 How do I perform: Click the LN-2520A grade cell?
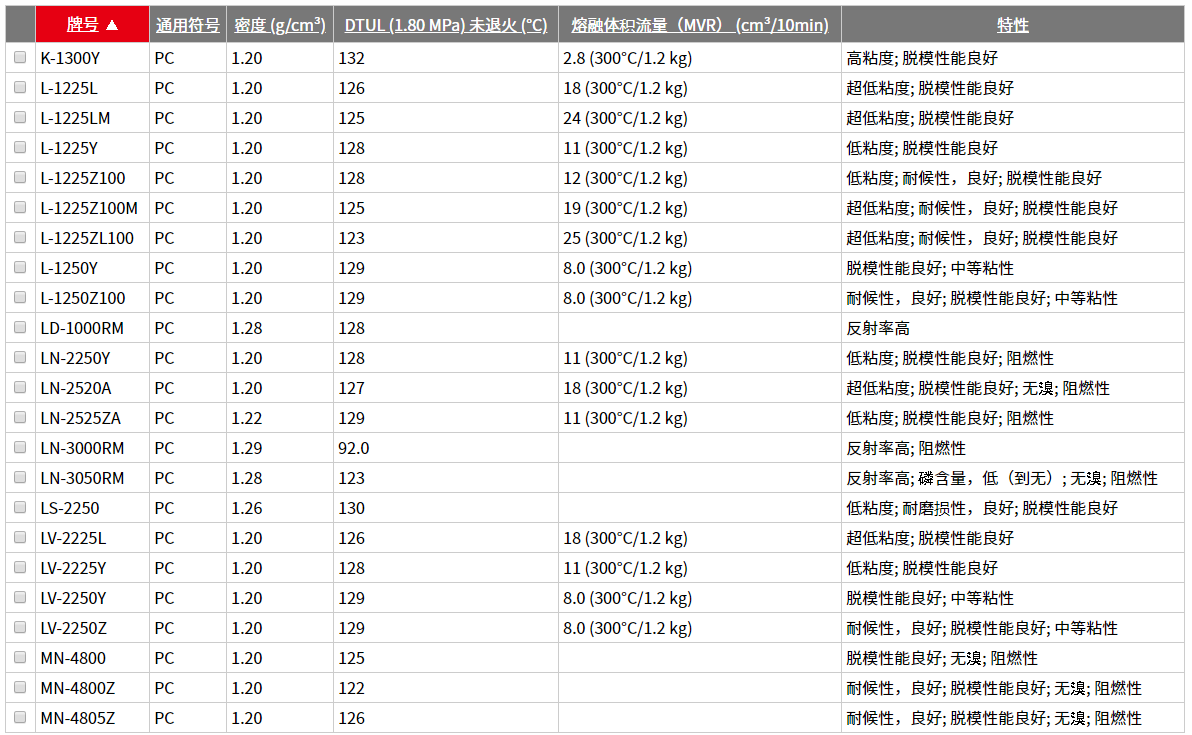[x=76, y=388]
